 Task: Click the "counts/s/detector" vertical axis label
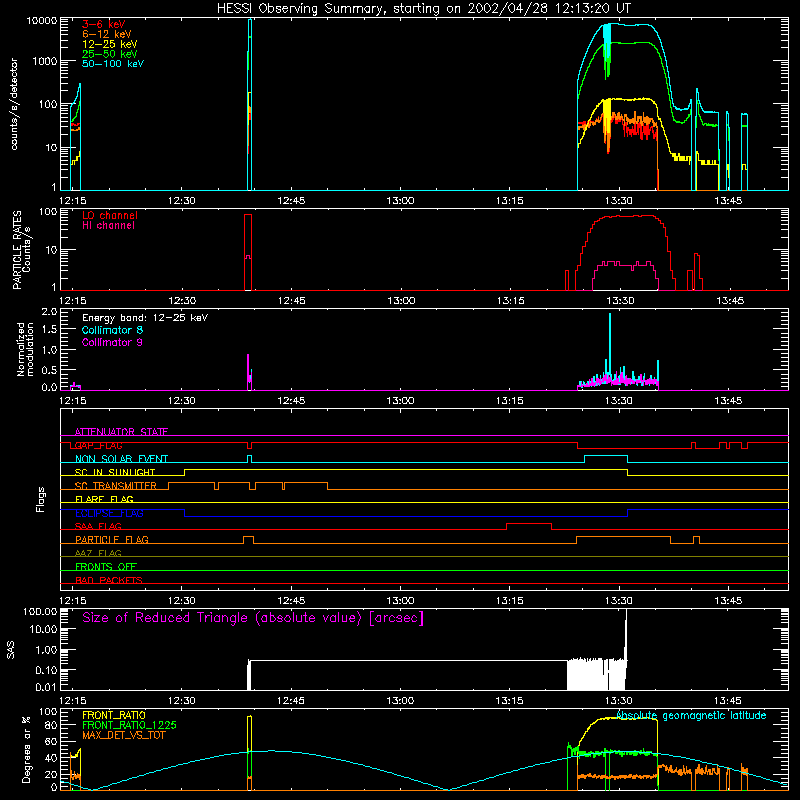(x=14, y=104)
